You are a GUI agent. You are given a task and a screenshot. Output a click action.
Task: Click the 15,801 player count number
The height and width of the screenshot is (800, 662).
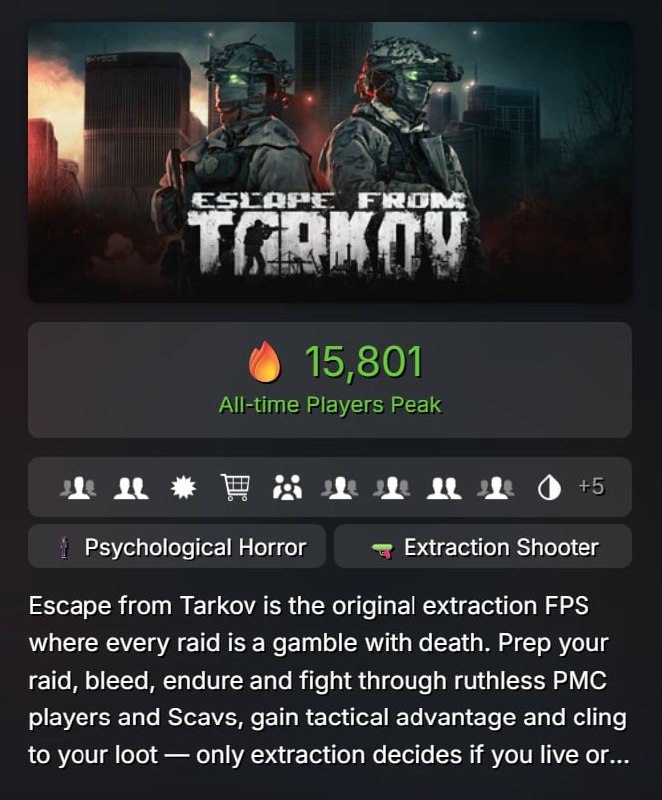coord(363,362)
